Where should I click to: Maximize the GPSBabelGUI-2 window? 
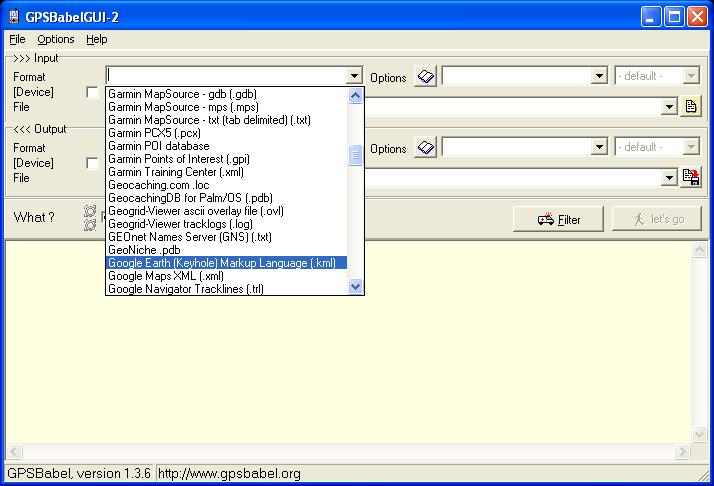click(674, 17)
